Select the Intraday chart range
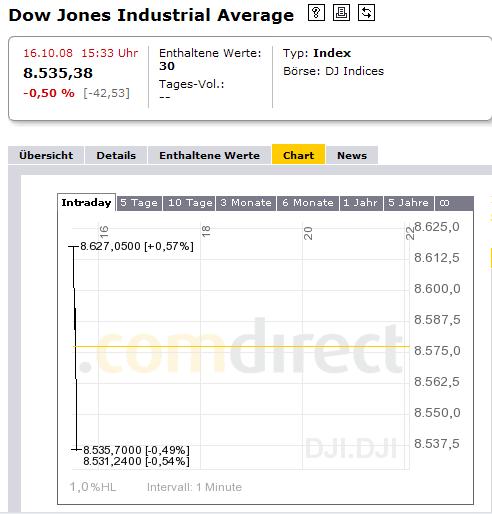Image resolution: width=492 pixels, height=514 pixels. click(86, 202)
